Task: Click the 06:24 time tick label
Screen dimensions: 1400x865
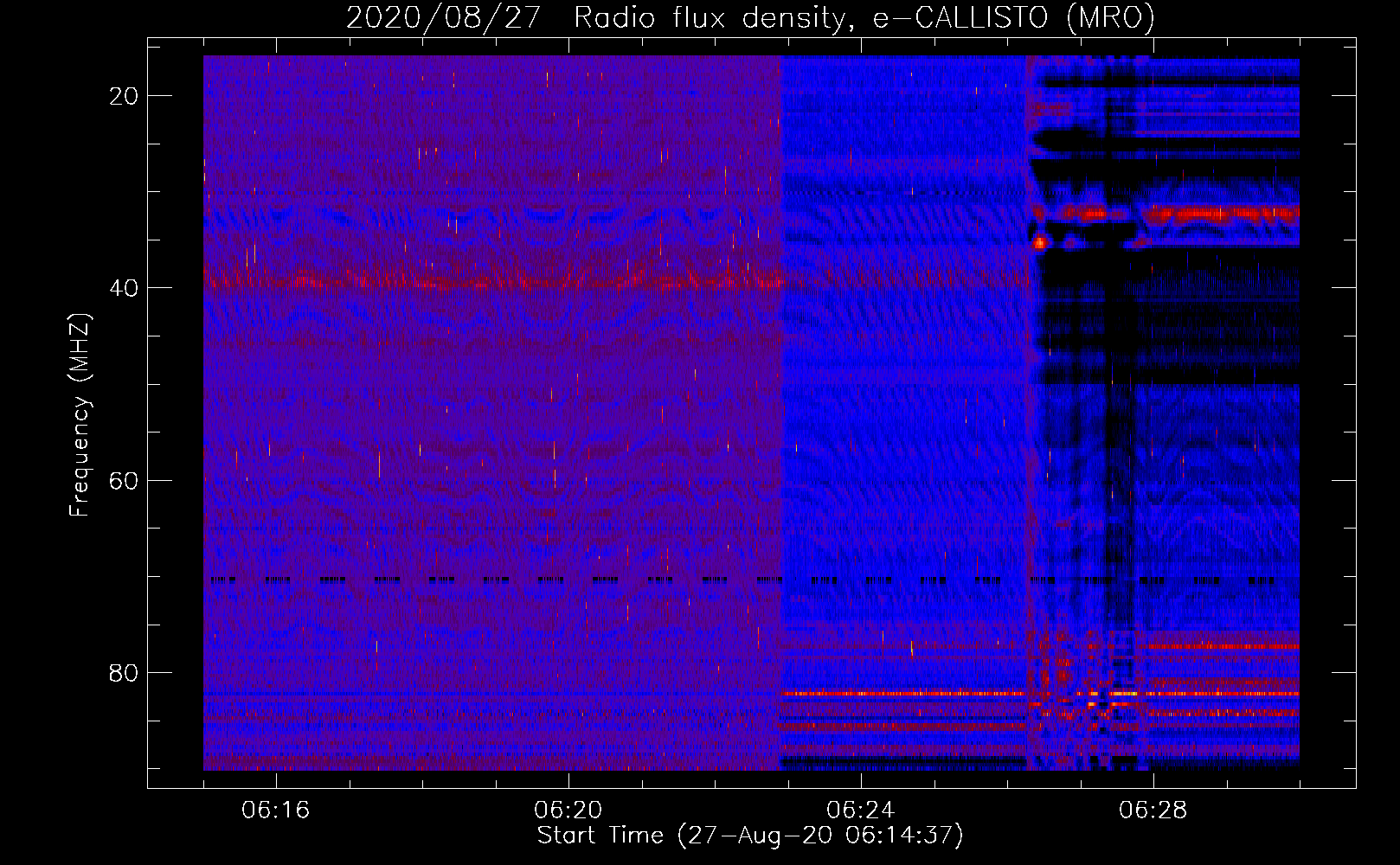Action: 861,811
